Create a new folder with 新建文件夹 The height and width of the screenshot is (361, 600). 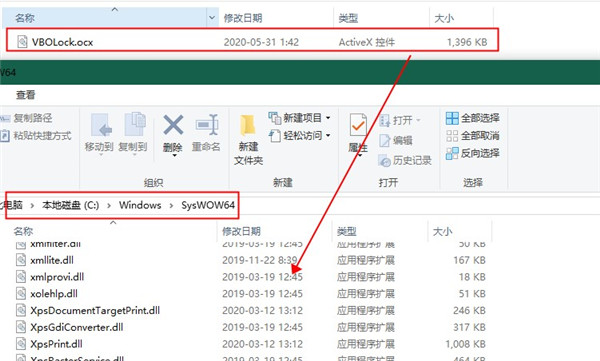pos(248,140)
